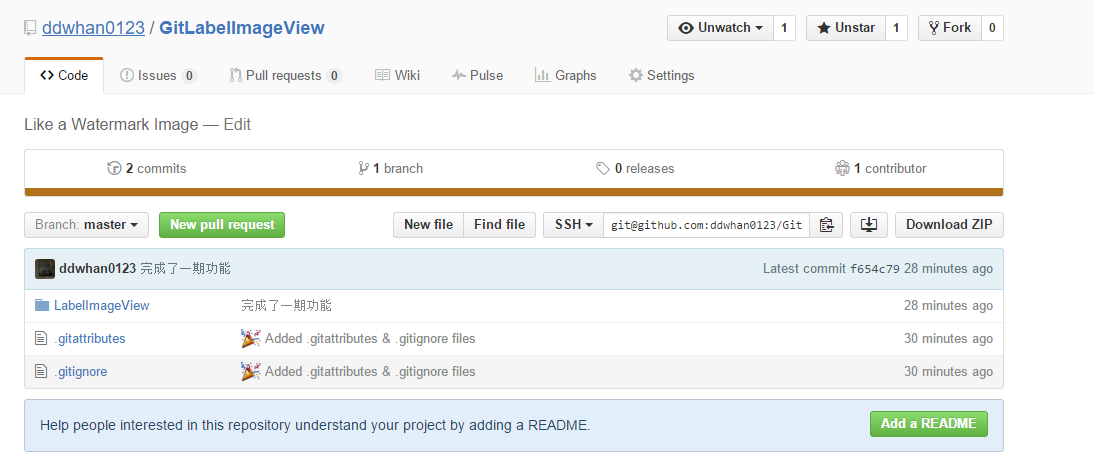The image size is (1094, 458).
Task: Click ddwhan0123 author name in commit bar
Action: 98,269
